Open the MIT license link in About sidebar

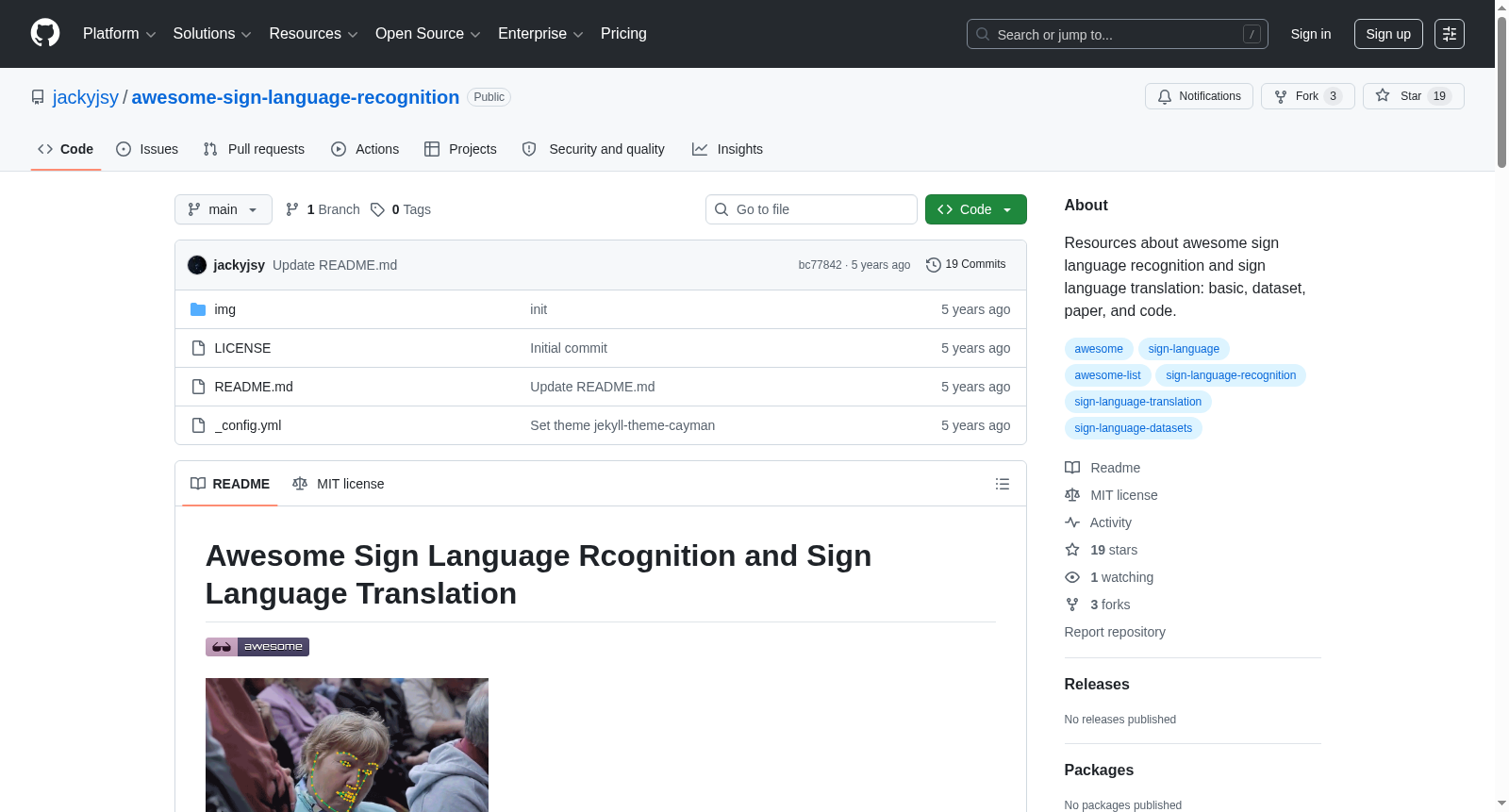point(1111,495)
